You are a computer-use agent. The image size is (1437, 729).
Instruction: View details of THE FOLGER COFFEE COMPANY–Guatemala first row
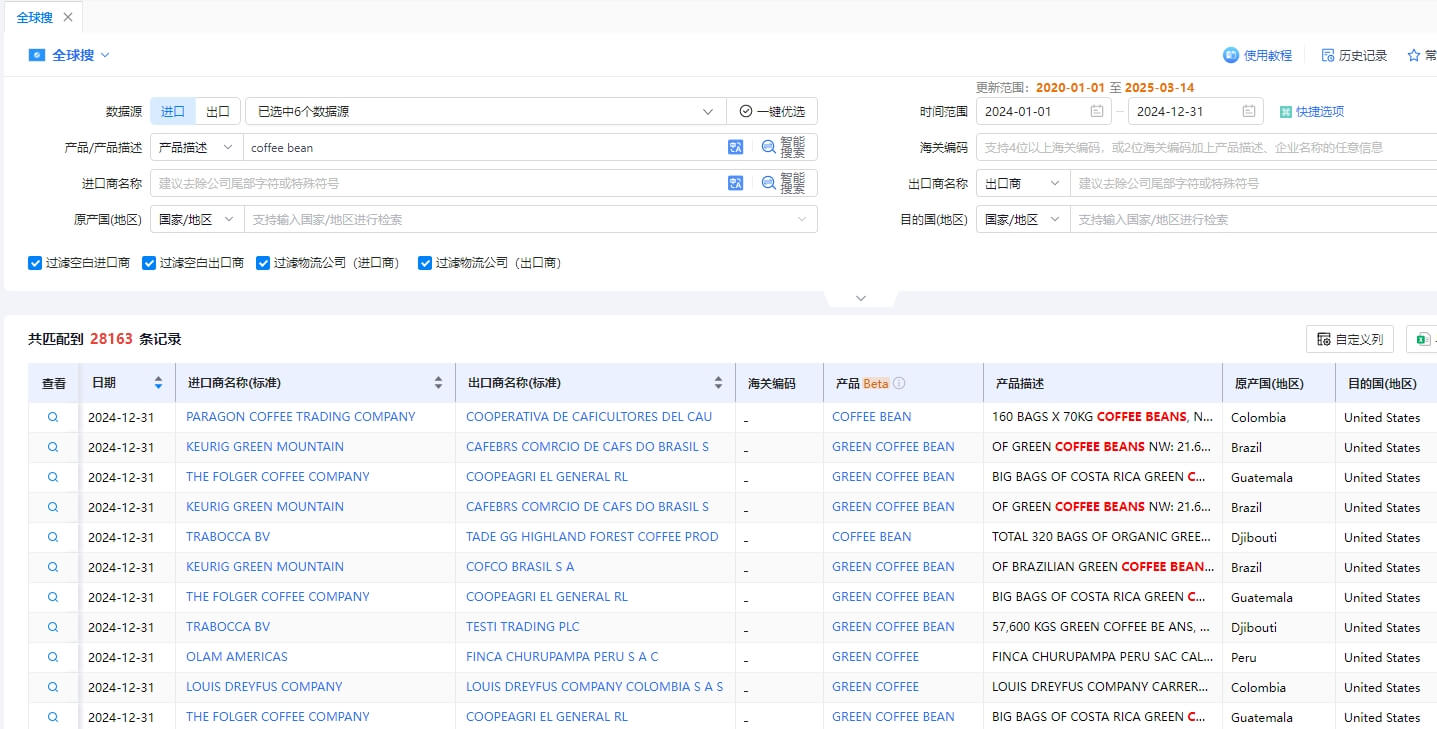(53, 477)
